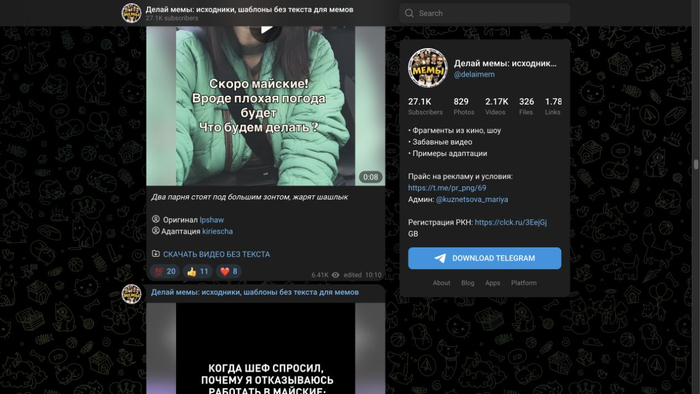
Task: Open the Platform footer link
Action: [524, 283]
